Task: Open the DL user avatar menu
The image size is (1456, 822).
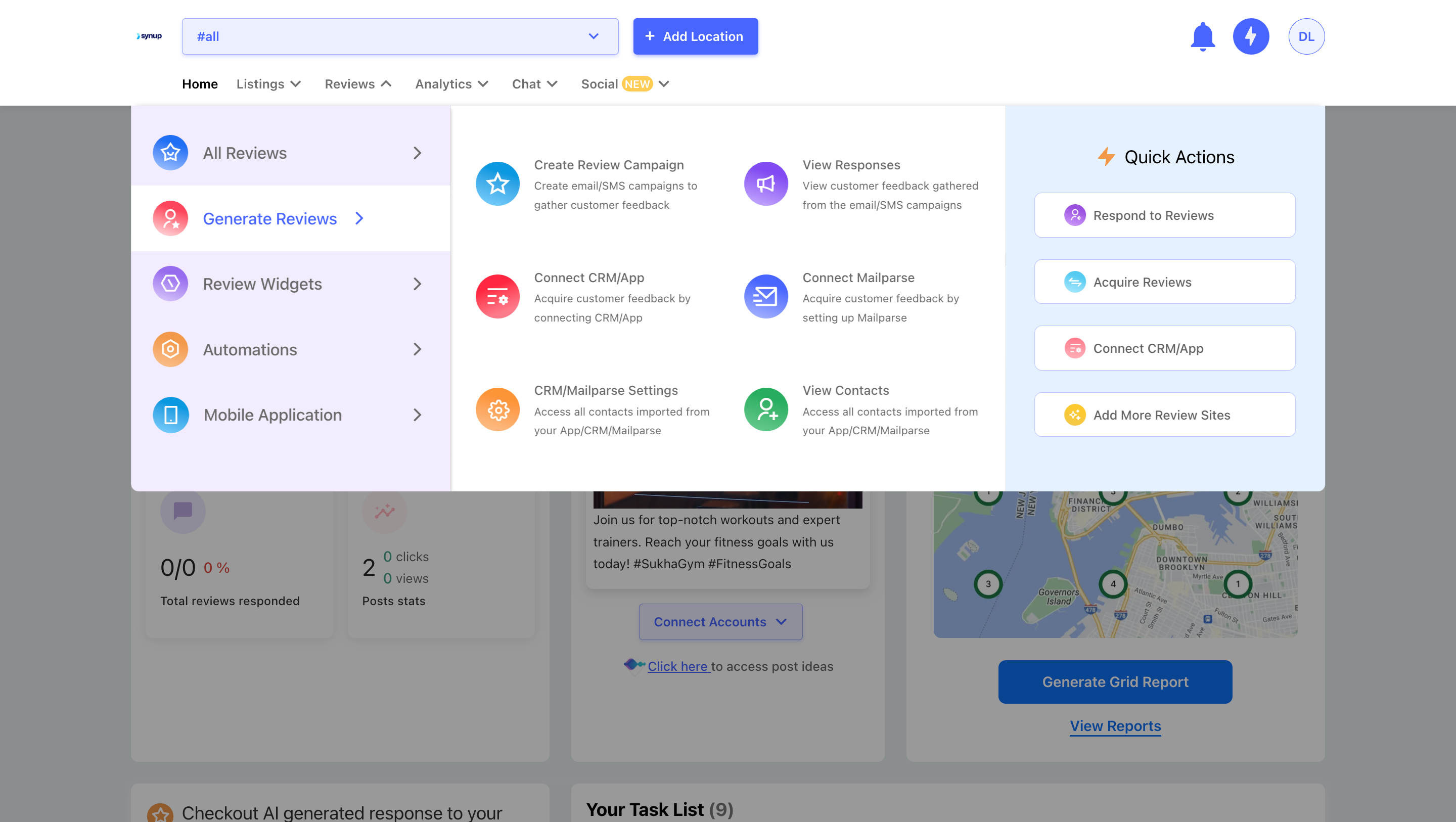Action: click(x=1306, y=37)
